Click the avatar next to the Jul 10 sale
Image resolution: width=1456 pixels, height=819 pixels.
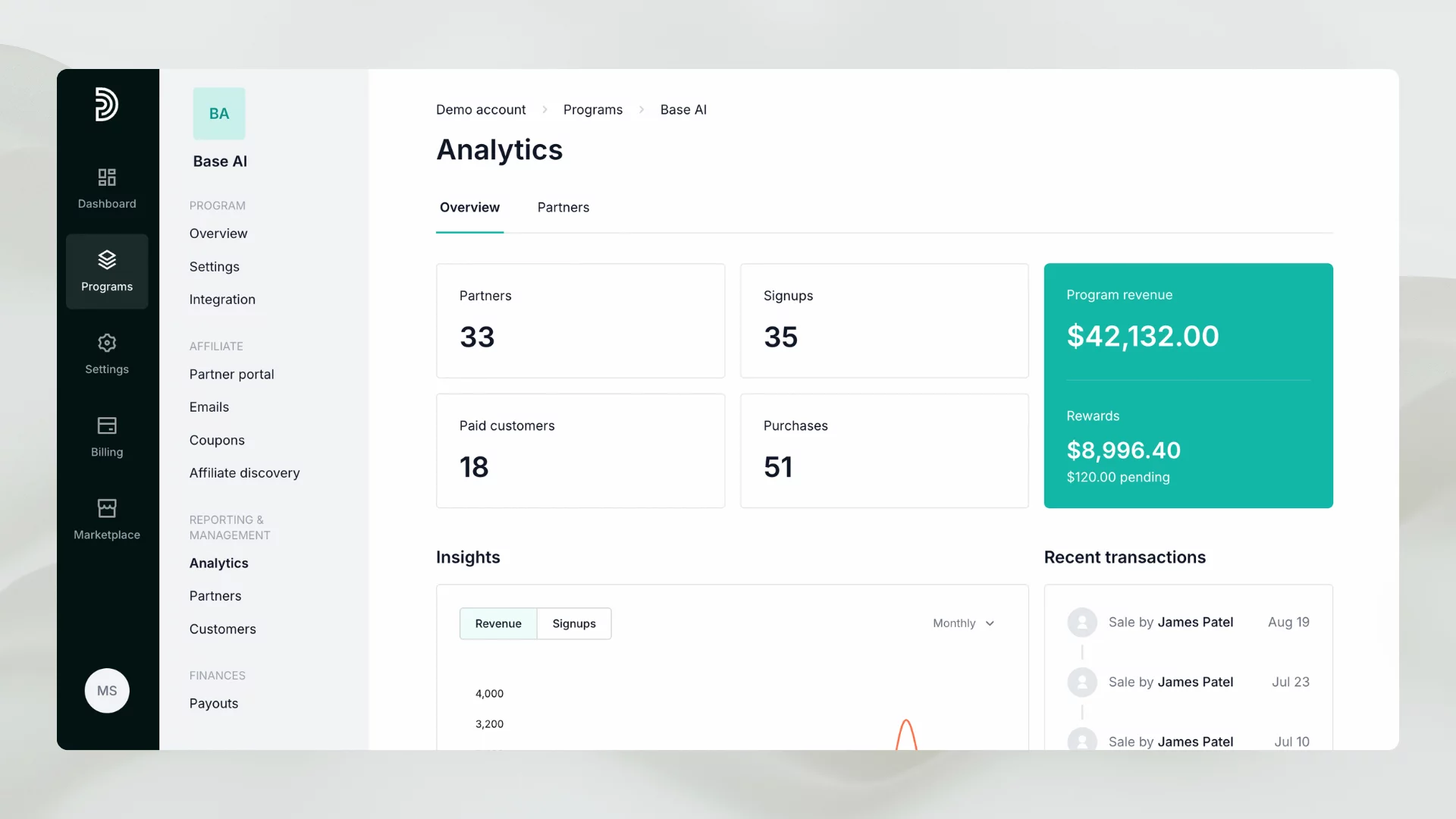pos(1082,740)
